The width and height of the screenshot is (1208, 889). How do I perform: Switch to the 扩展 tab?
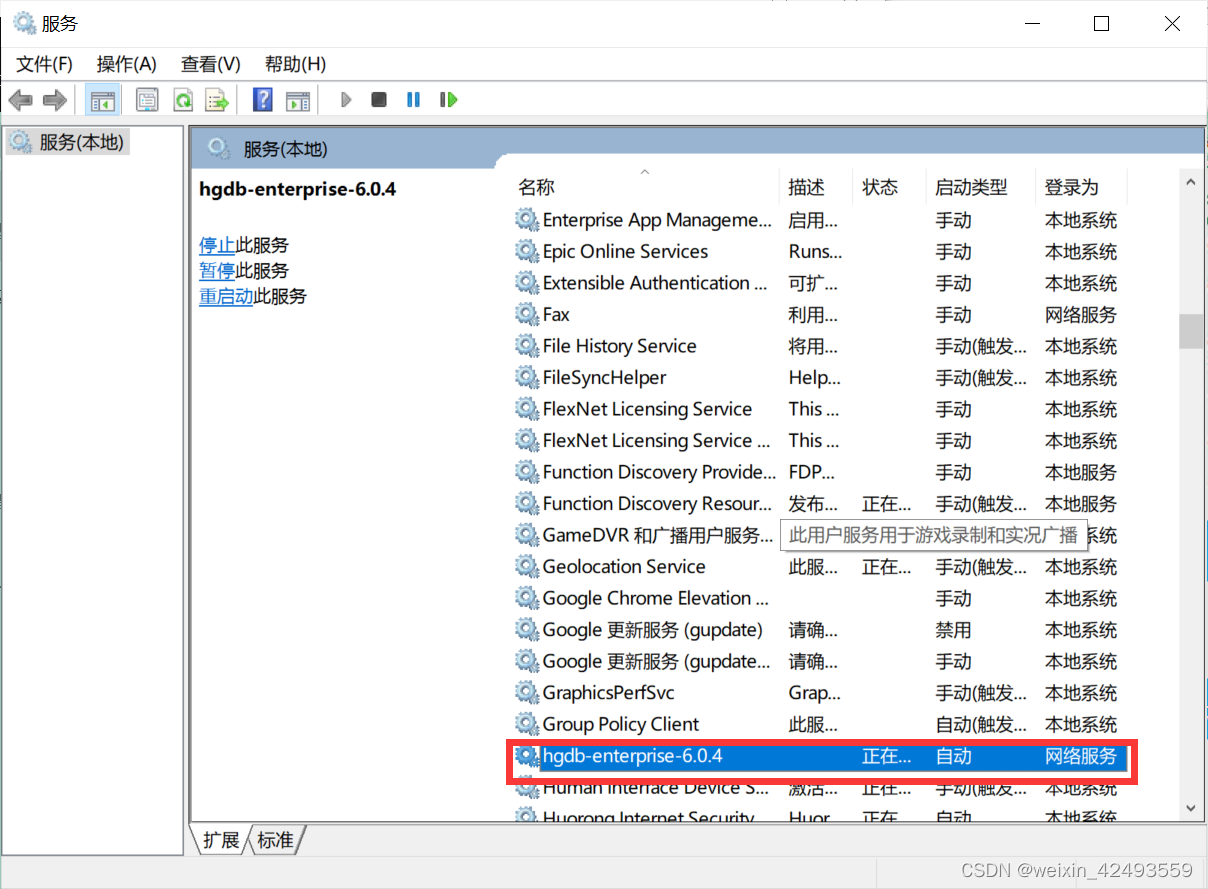pyautogui.click(x=221, y=840)
